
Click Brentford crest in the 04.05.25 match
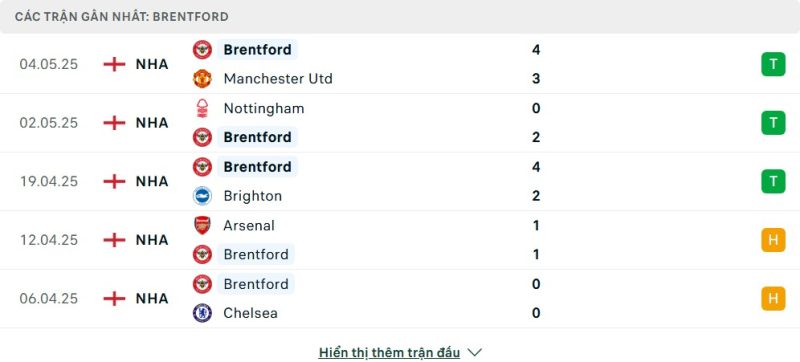[x=202, y=49]
